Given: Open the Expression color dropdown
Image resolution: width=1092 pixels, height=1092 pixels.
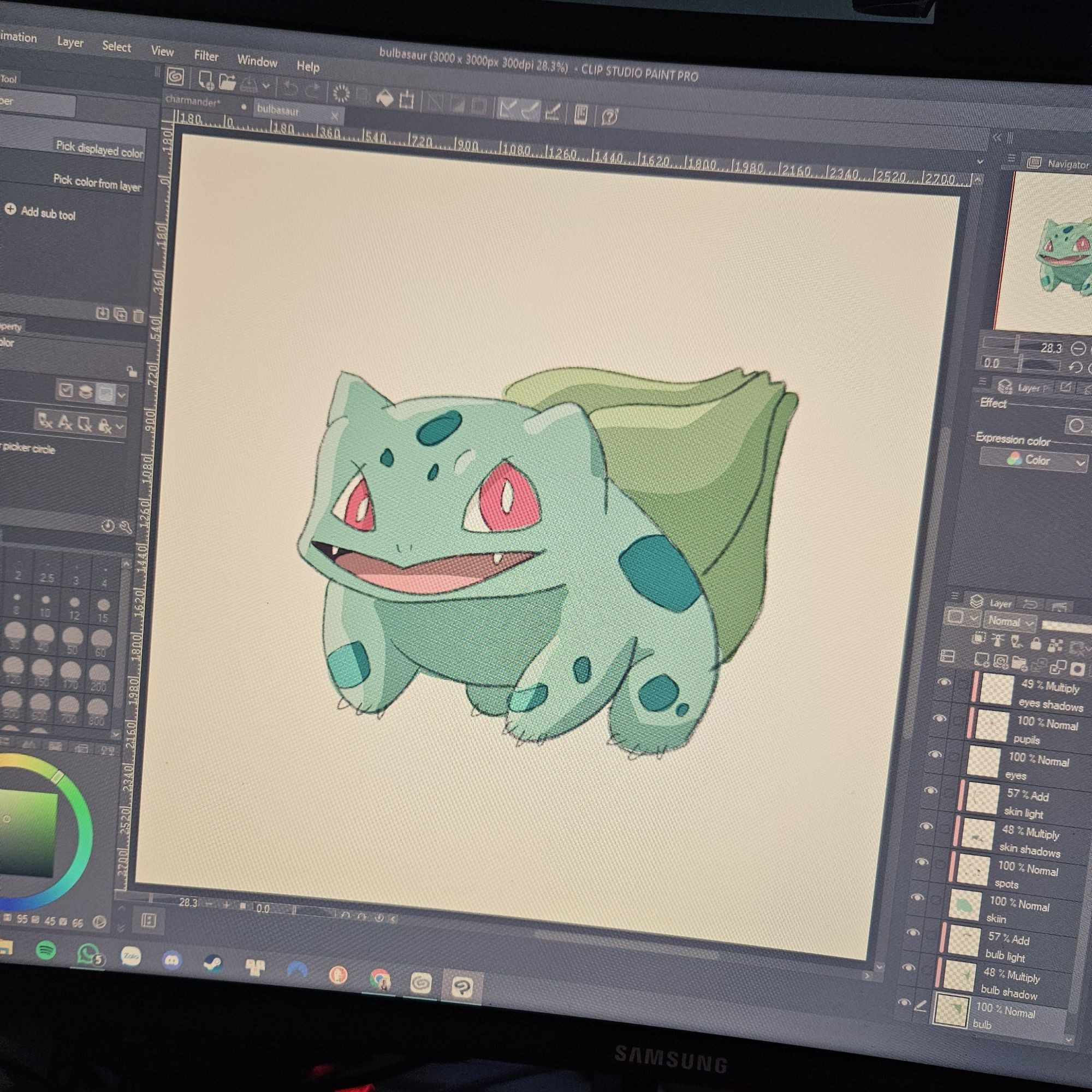Looking at the screenshot, I should (1032, 460).
